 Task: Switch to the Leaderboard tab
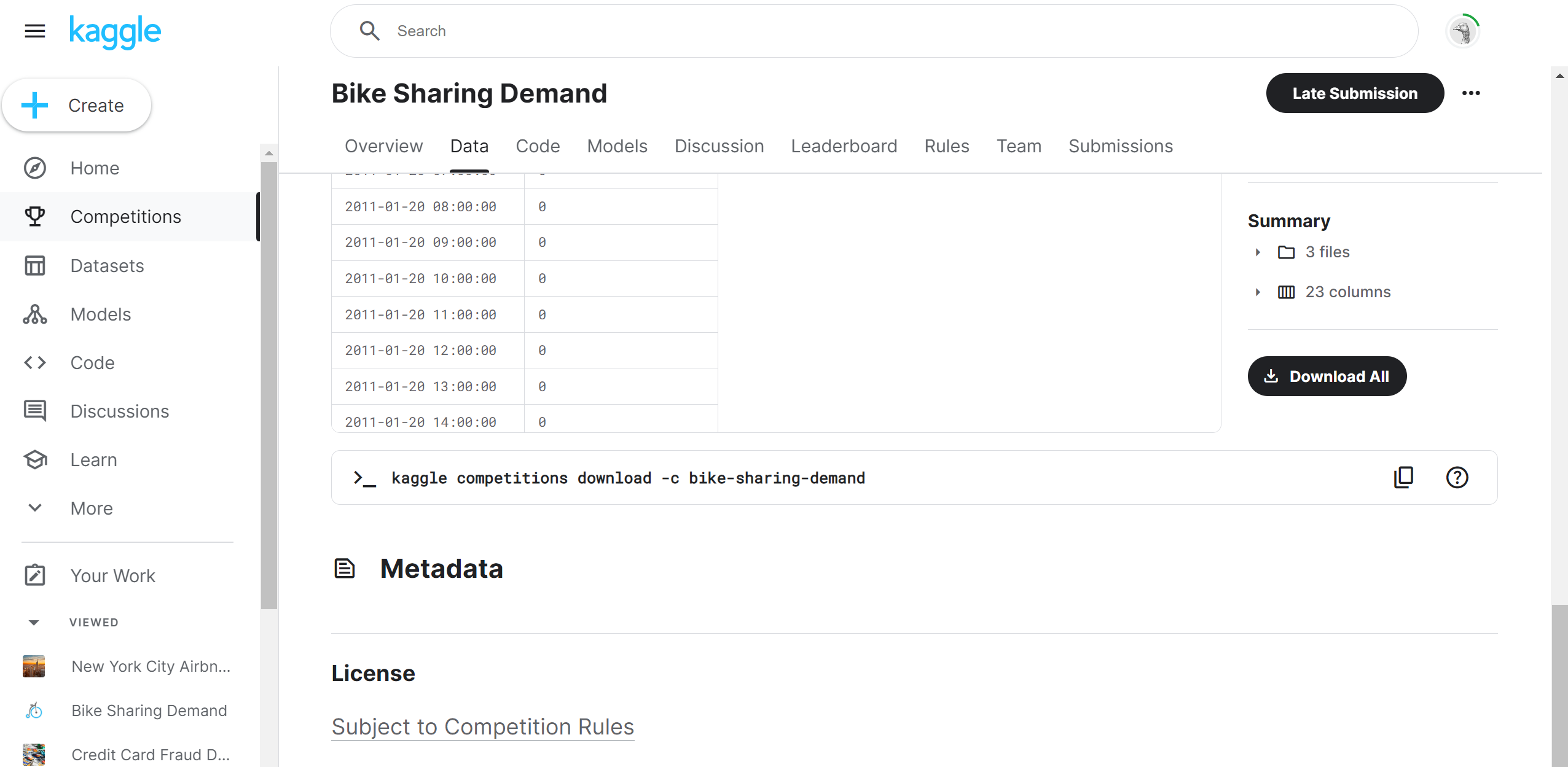pos(844,146)
